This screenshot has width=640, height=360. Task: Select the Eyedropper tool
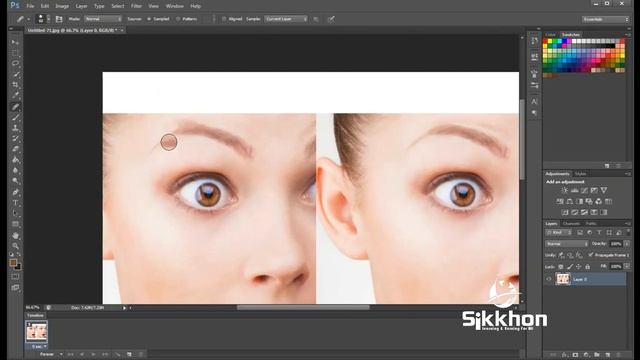click(15, 96)
